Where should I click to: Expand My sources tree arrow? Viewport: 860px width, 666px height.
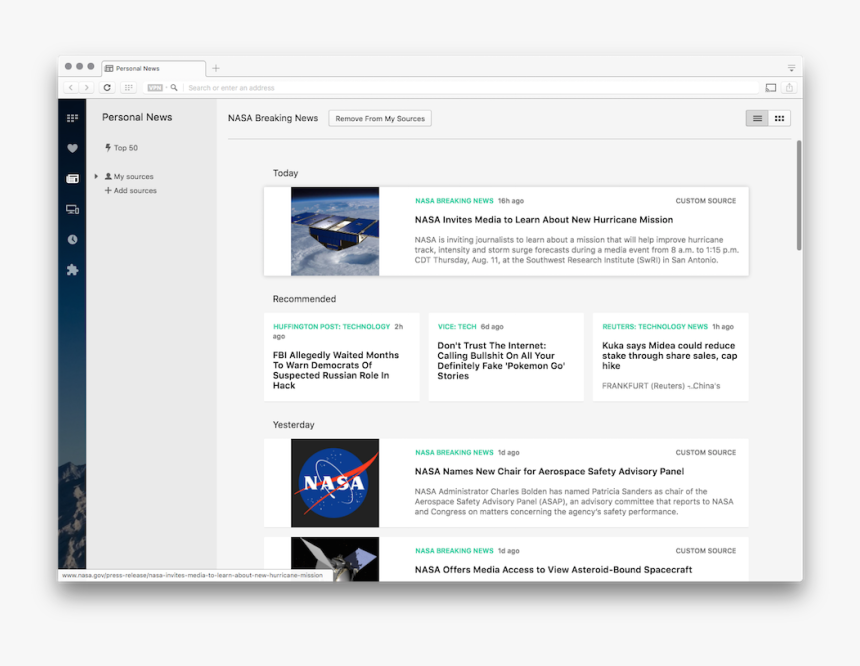click(x=96, y=176)
